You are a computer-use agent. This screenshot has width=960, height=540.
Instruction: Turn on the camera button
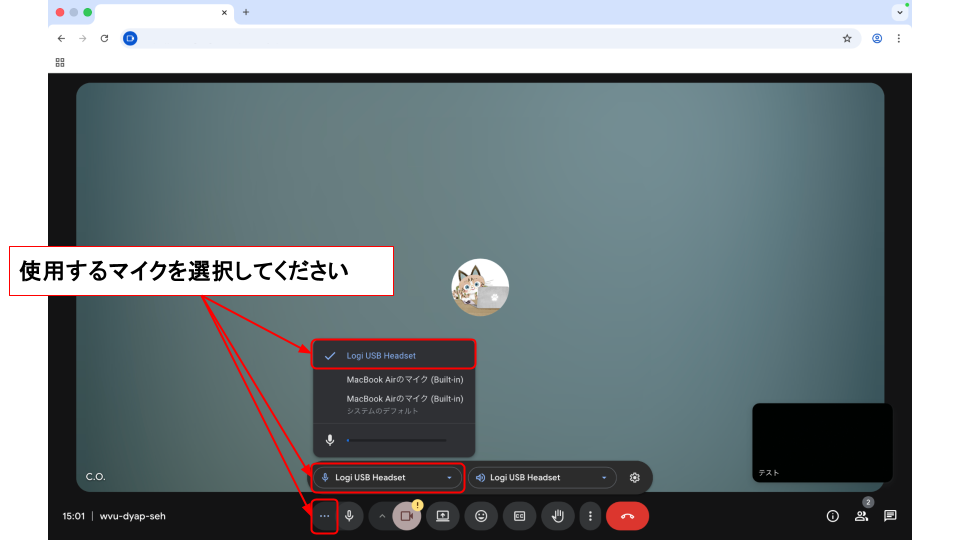point(406,516)
